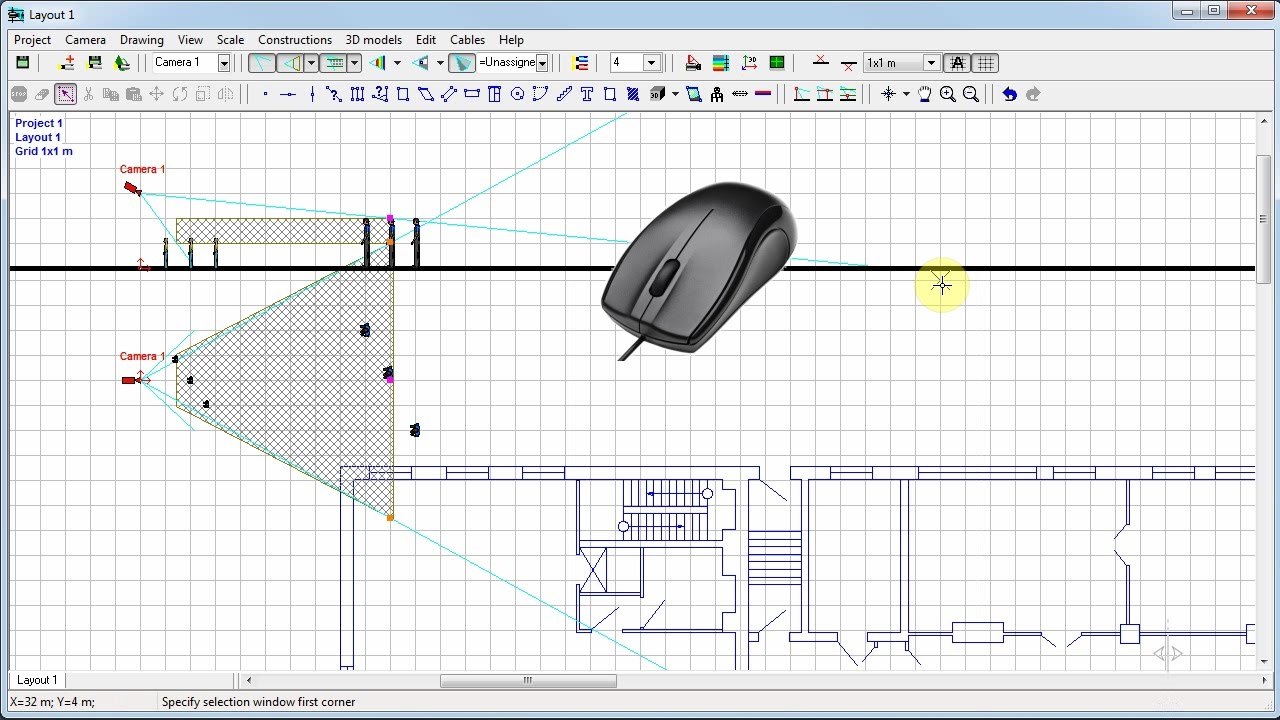The image size is (1280, 720).
Task: Add a new camera with the plus icon
Action: [x=67, y=62]
